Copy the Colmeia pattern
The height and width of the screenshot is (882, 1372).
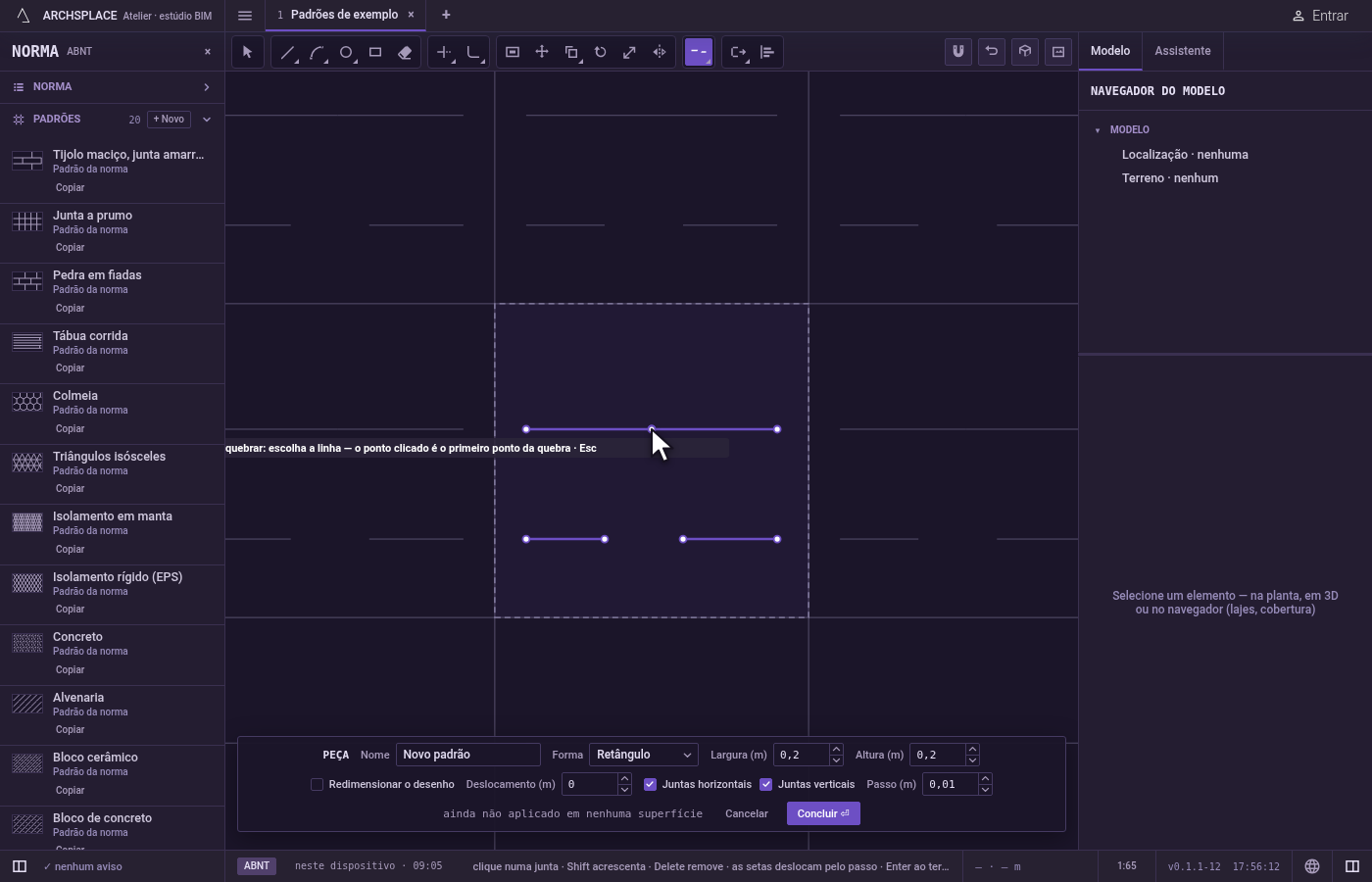coord(70,428)
